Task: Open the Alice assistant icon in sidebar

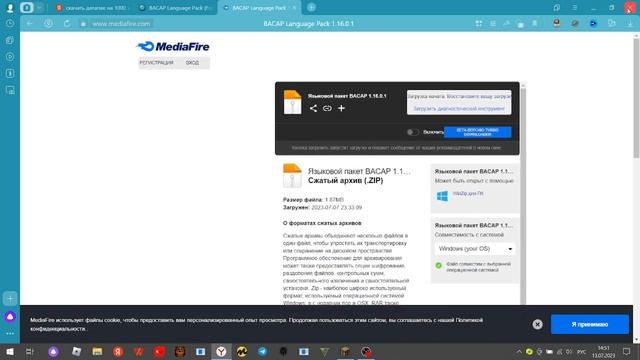Action: [10, 317]
